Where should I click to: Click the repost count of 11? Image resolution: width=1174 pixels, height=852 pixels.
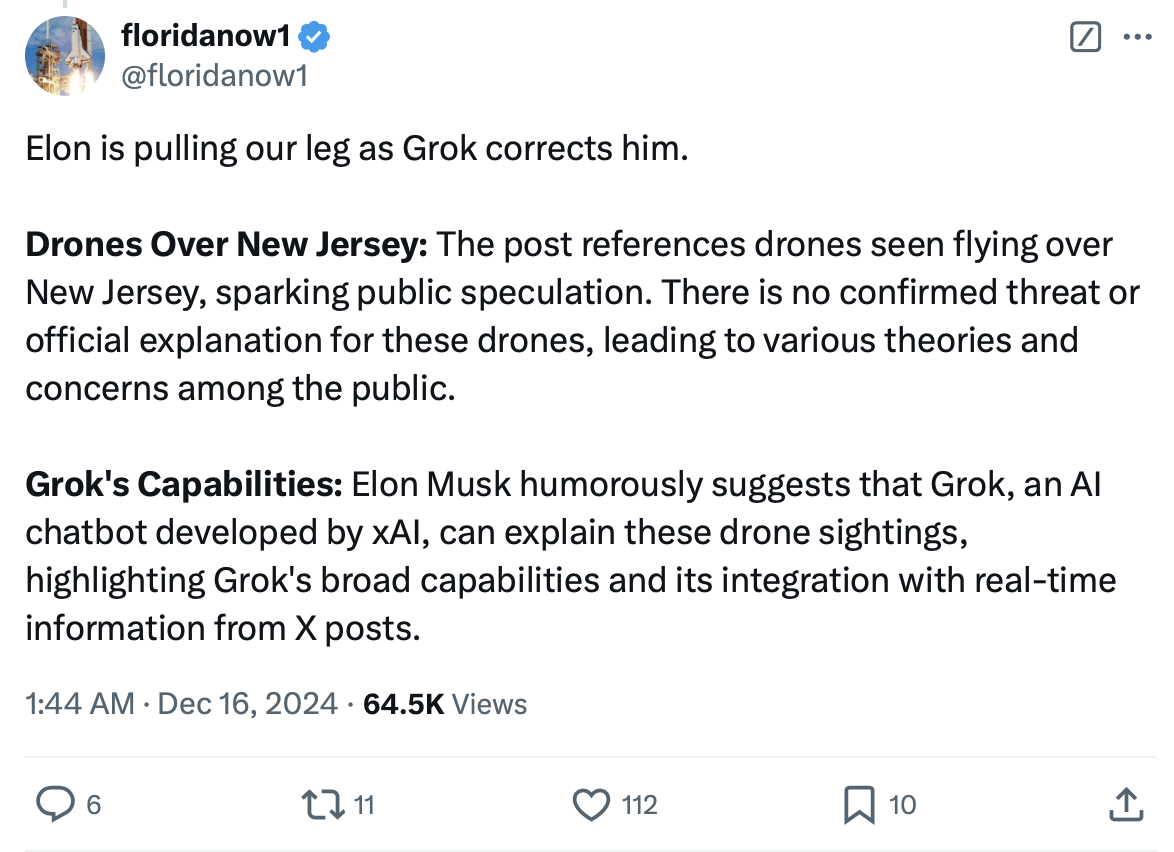click(x=364, y=804)
